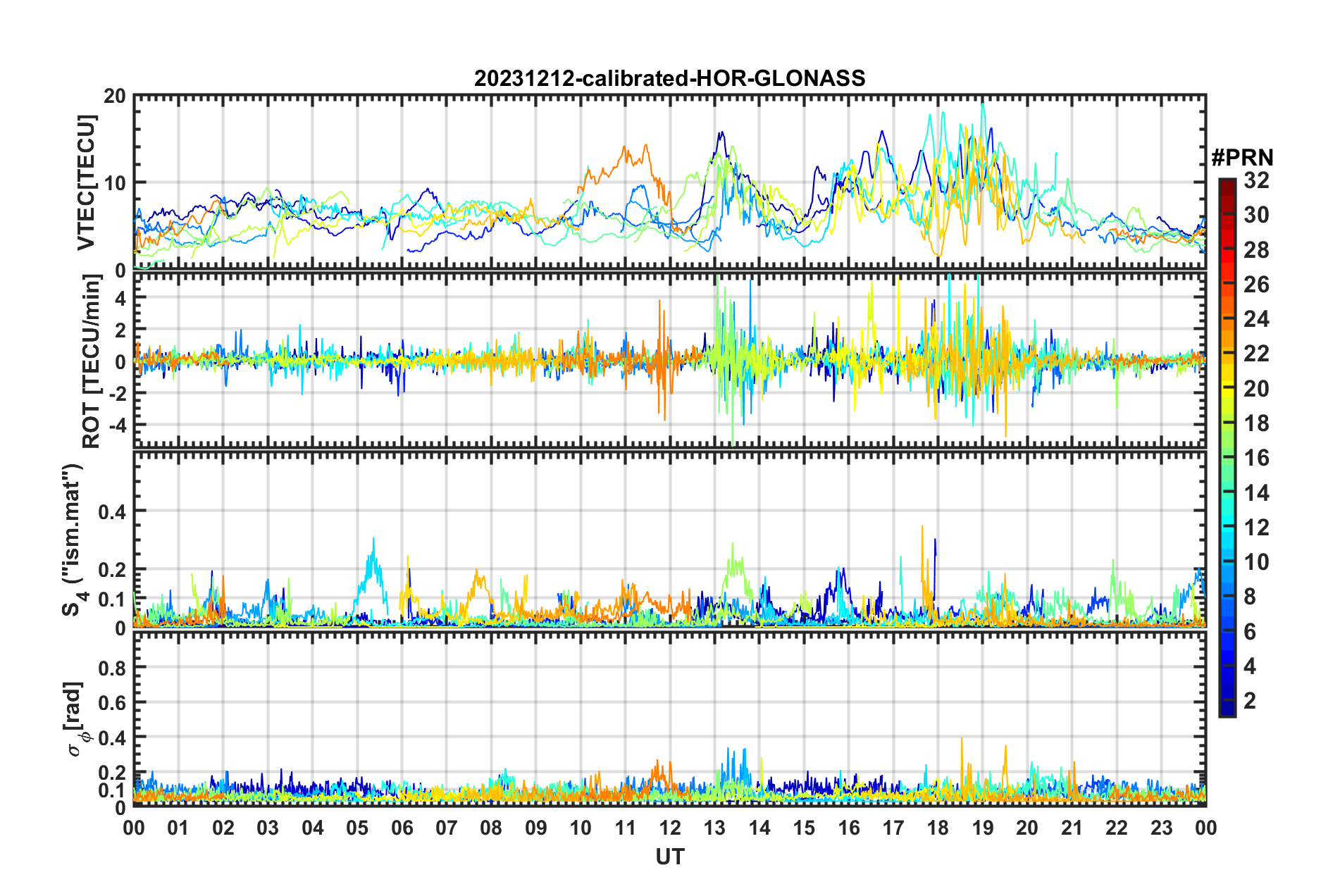Click UT axis hour label "03"
Viewport: 1340px width, 896px height.
tap(268, 828)
